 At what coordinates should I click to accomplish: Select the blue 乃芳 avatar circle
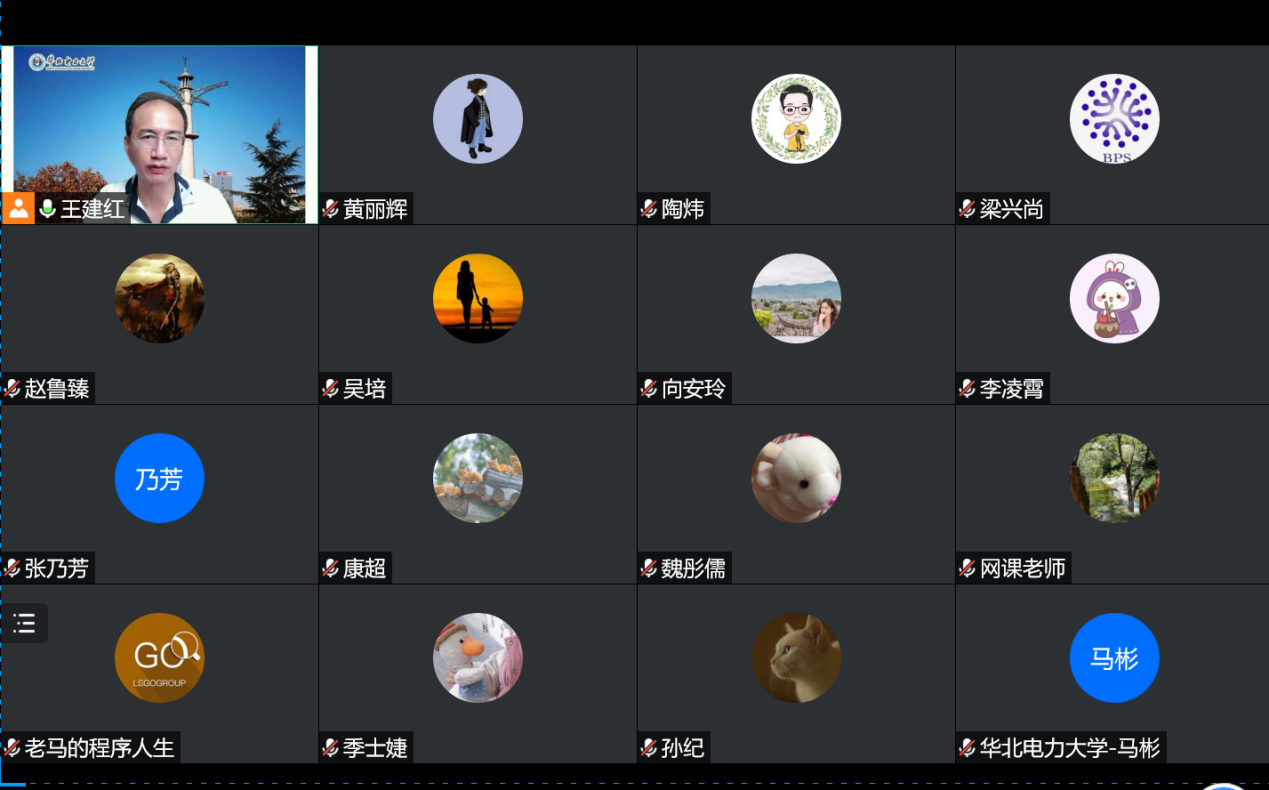pyautogui.click(x=160, y=478)
